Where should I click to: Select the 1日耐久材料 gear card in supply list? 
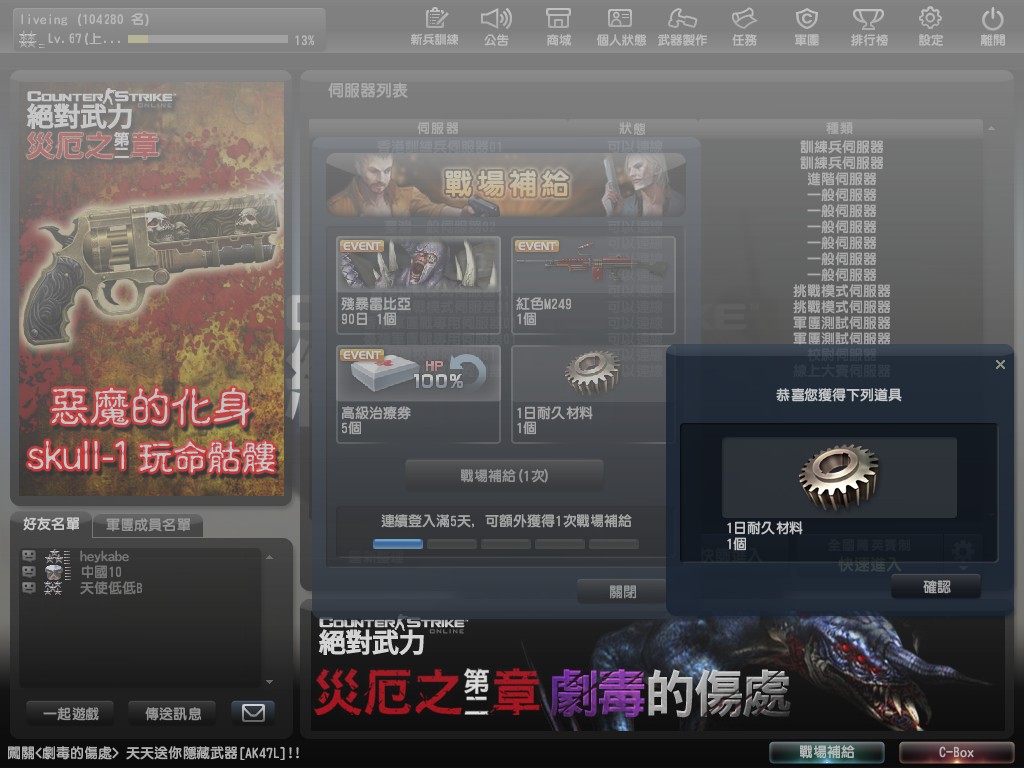click(x=588, y=394)
